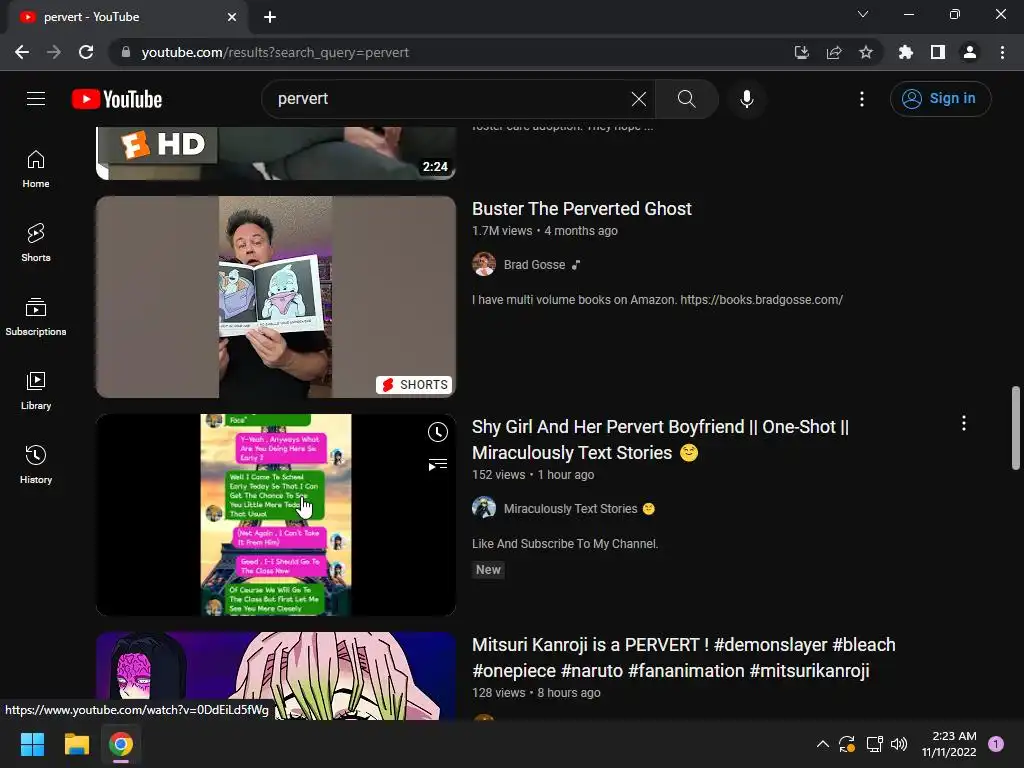This screenshot has width=1024, height=768.
Task: Click 1.7M views text under Buster video
Action: (502, 231)
